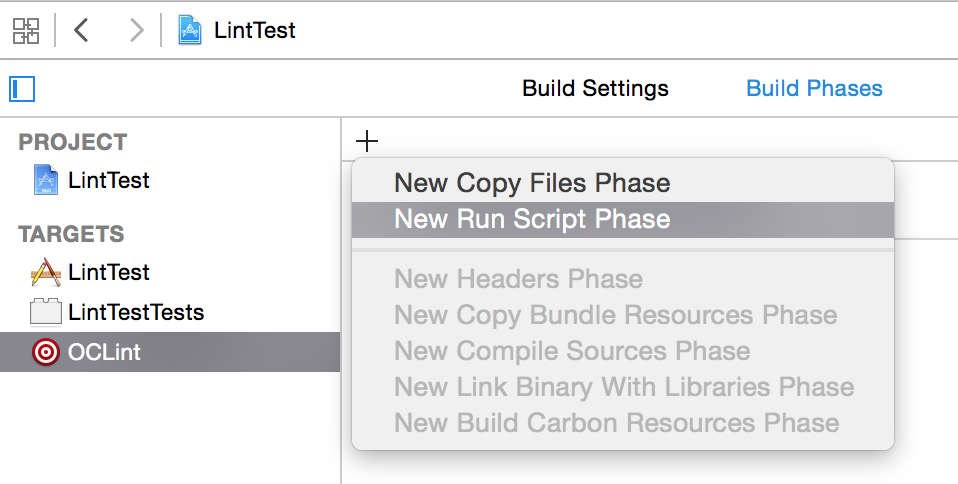Click the plus button to add phase

(x=367, y=141)
